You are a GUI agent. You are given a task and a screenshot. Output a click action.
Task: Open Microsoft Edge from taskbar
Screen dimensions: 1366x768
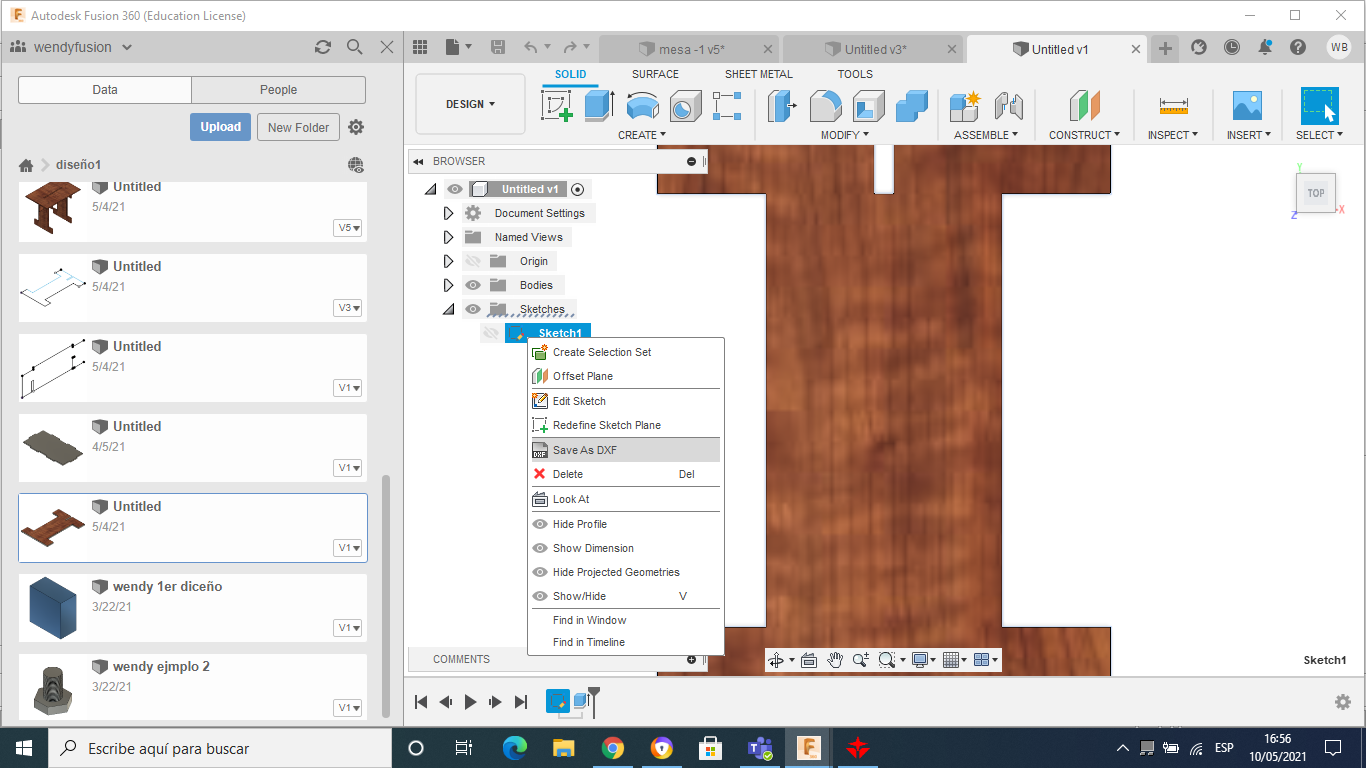click(514, 748)
